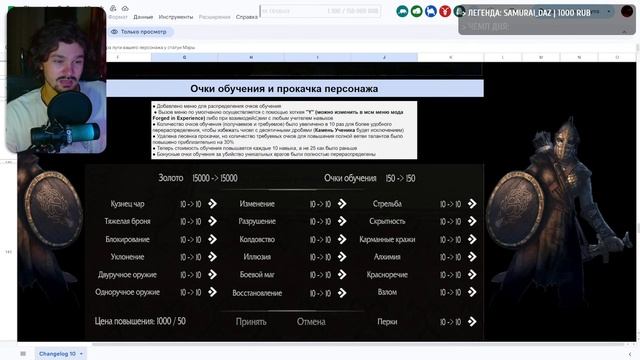
Task: Click the arrow next to Красноречие
Action: tap(472, 275)
